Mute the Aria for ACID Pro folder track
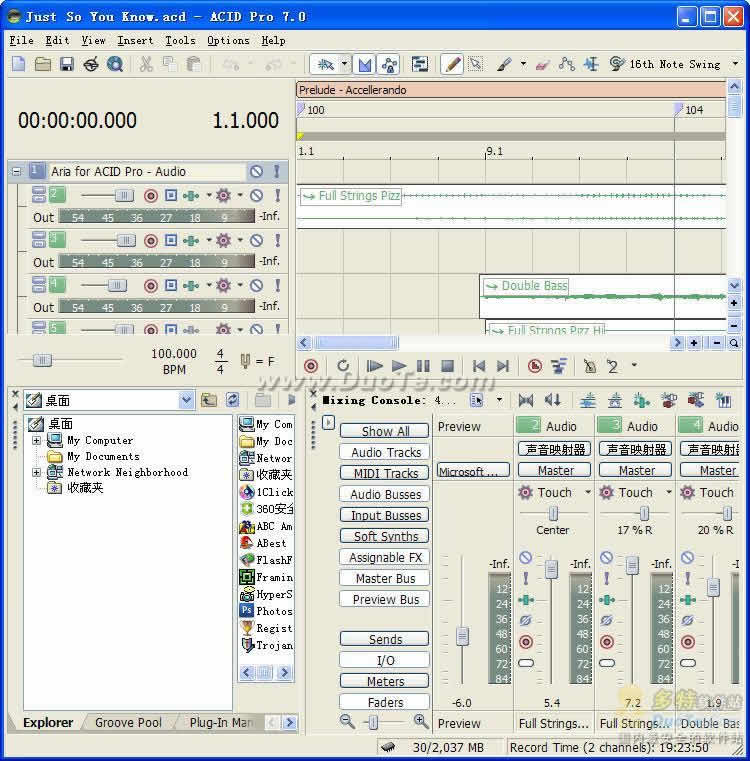This screenshot has width=750, height=761. click(256, 171)
